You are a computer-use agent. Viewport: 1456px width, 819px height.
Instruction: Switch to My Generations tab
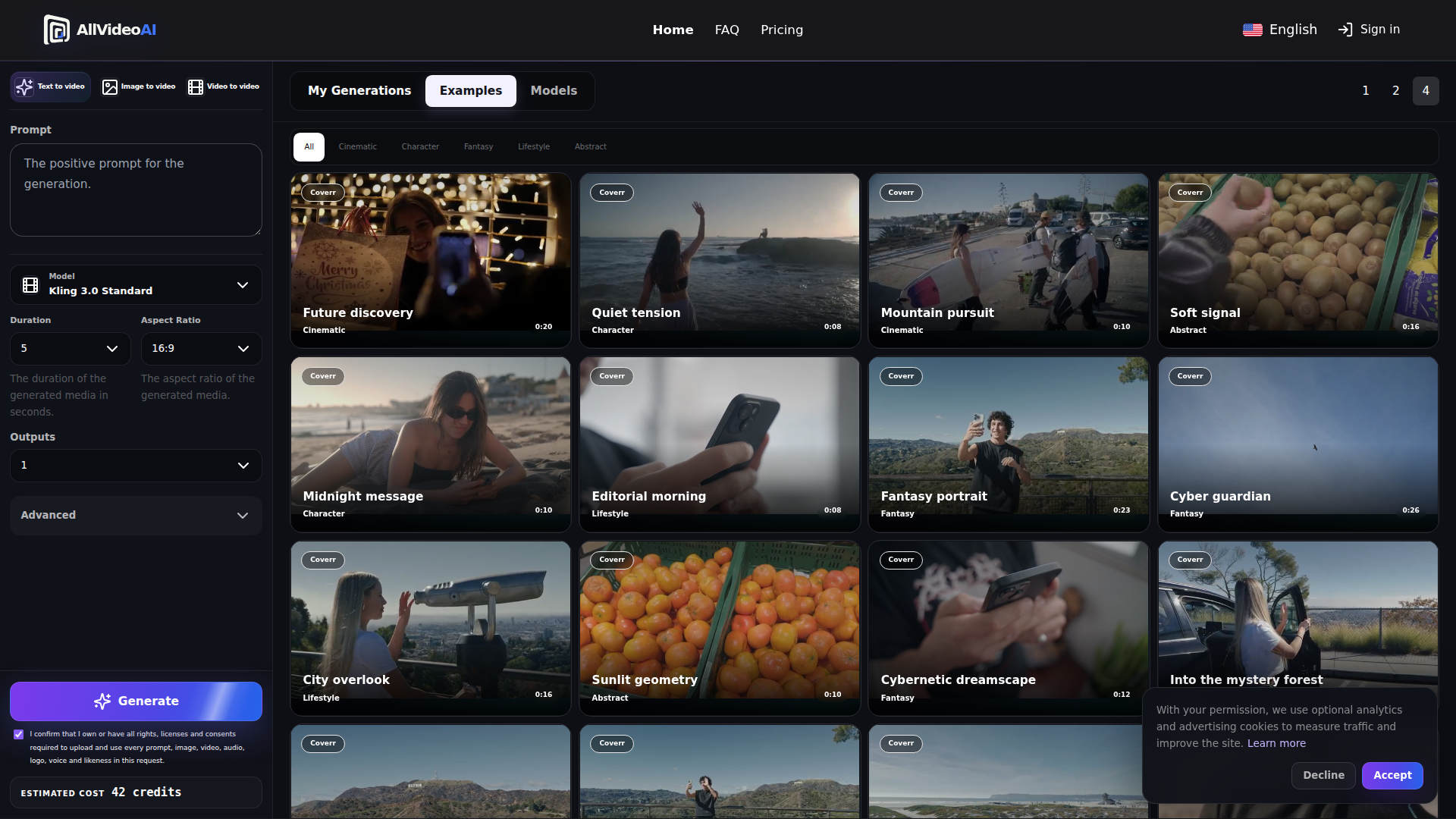[359, 91]
